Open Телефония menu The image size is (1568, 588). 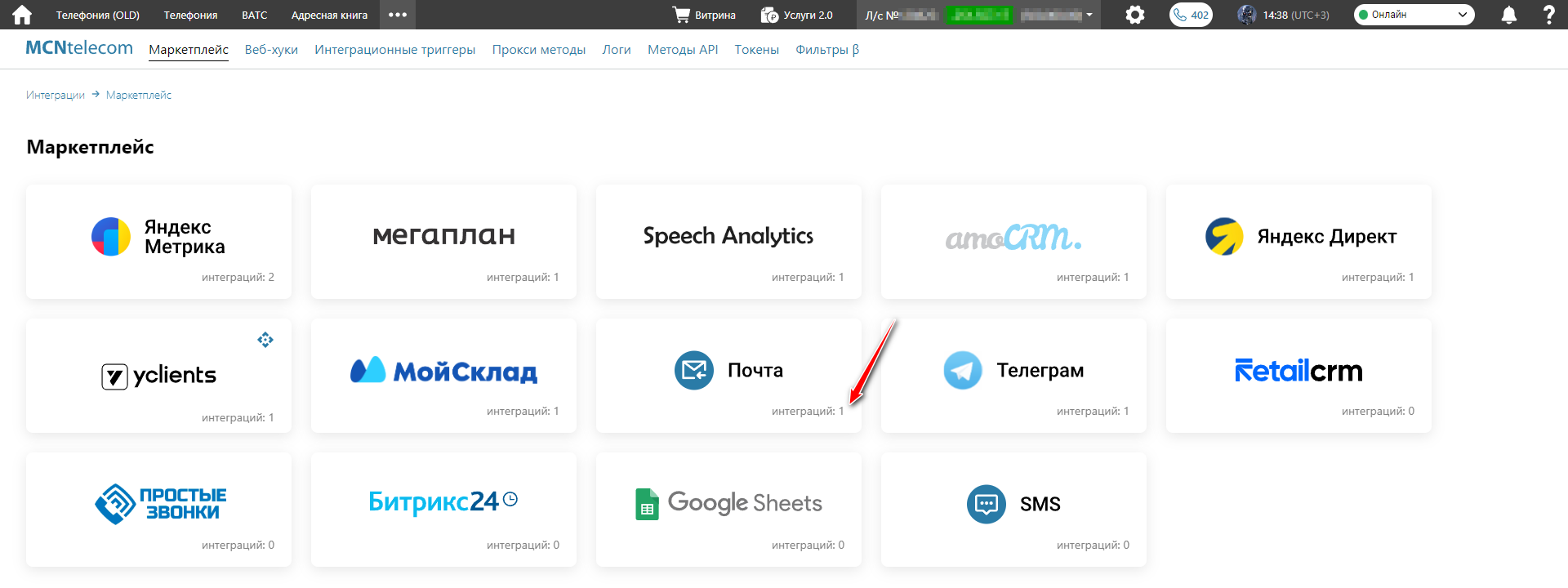190,15
